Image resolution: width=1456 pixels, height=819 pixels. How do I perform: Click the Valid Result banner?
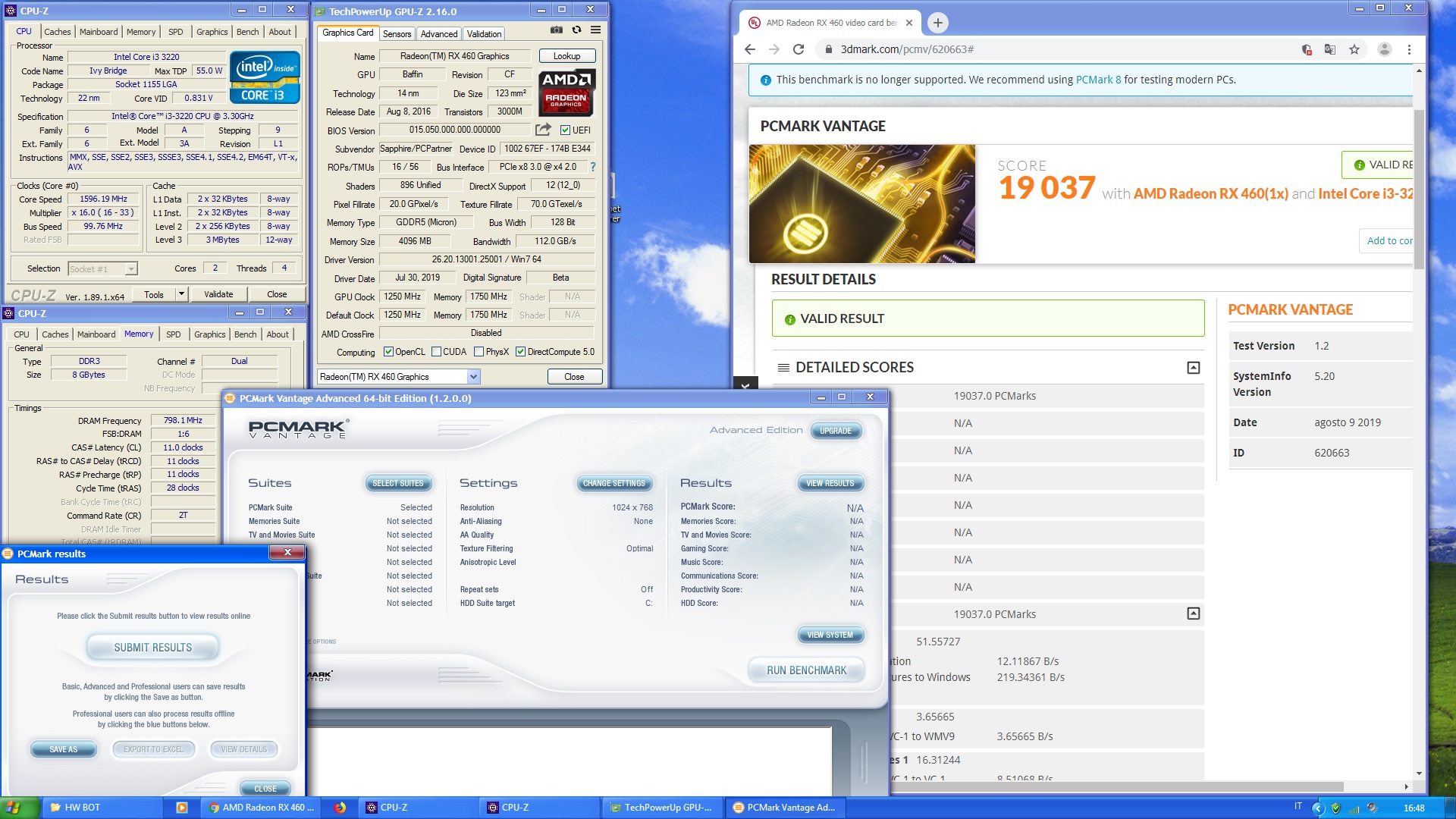[x=988, y=318]
